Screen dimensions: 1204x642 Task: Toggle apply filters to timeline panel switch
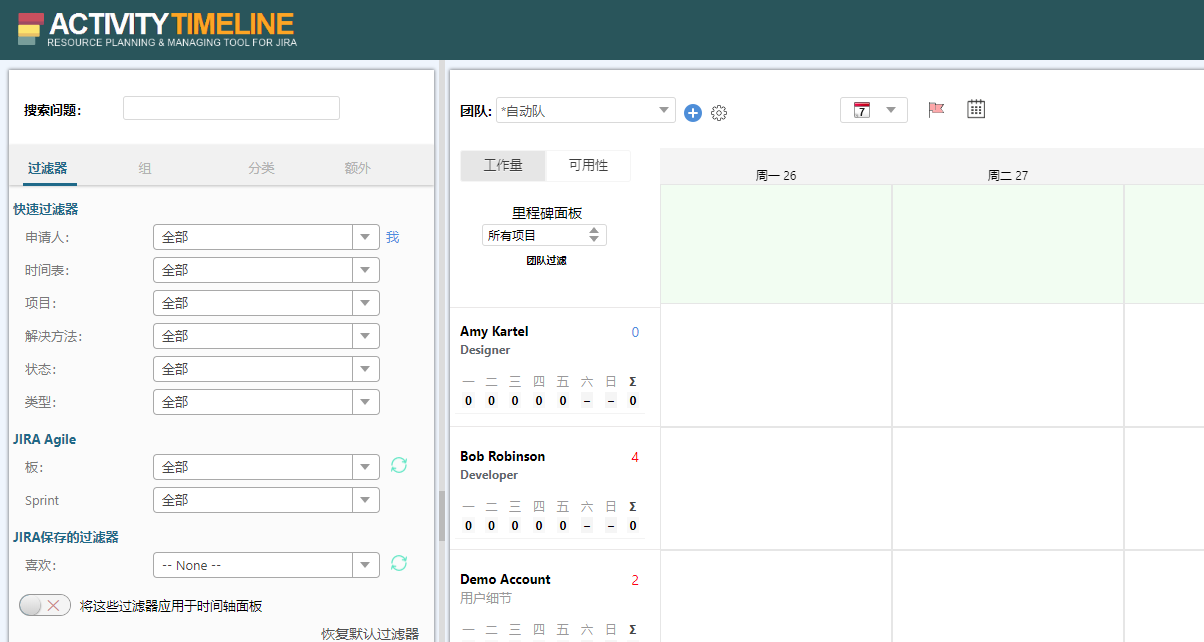tap(45, 605)
